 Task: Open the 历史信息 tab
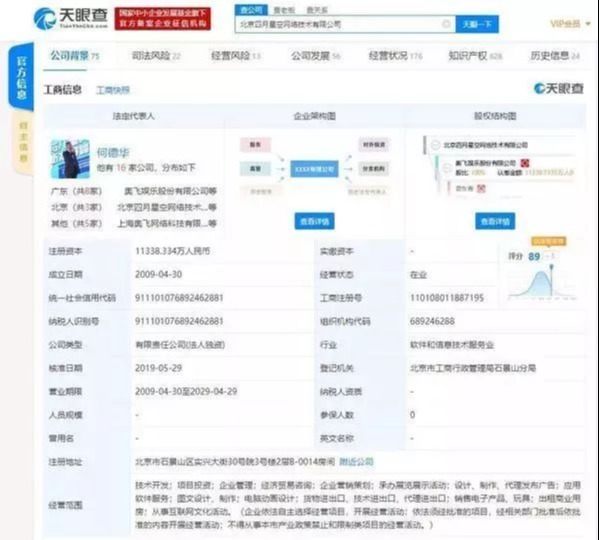555,56
